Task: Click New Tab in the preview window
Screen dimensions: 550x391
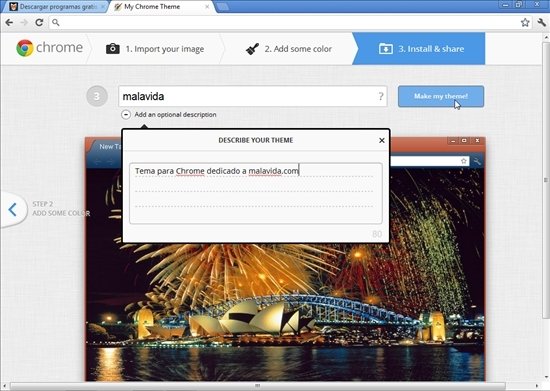Action: pyautogui.click(x=109, y=147)
